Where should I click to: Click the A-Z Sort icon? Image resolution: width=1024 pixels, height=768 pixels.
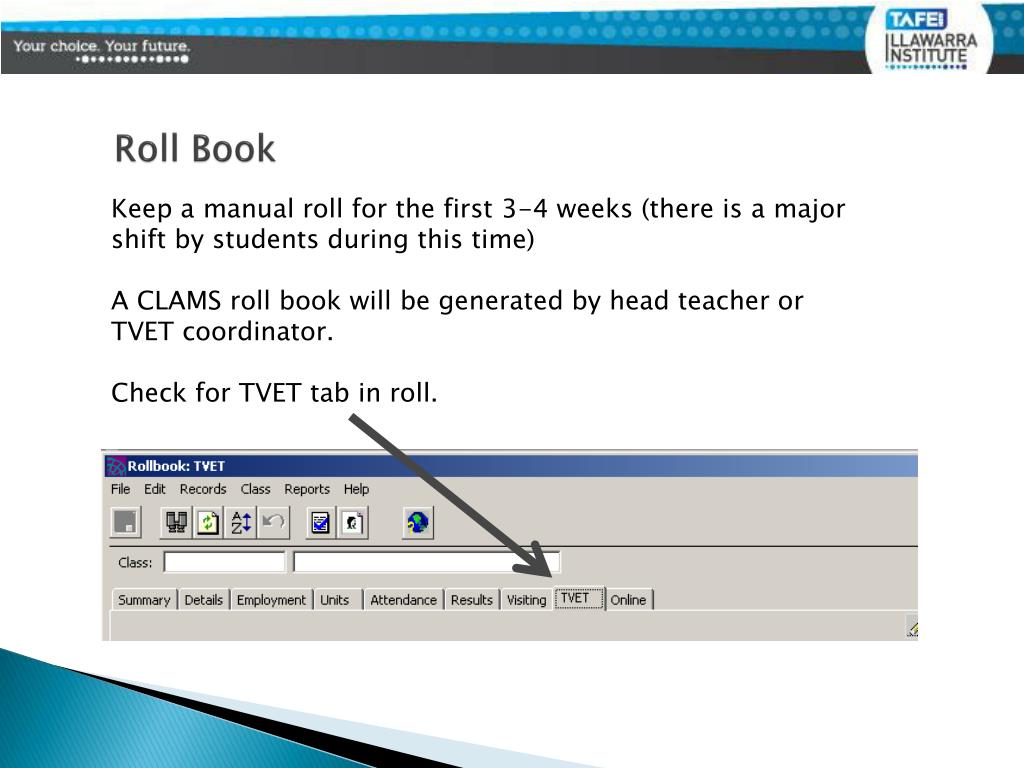[241, 522]
